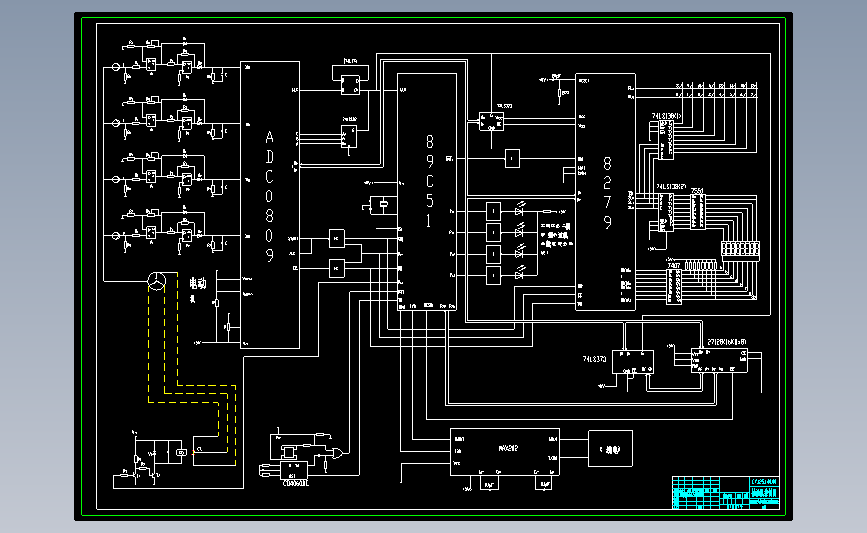Select the 8279 controller chip block
Viewport: 867px width, 533px height.
pyautogui.click(x=605, y=192)
